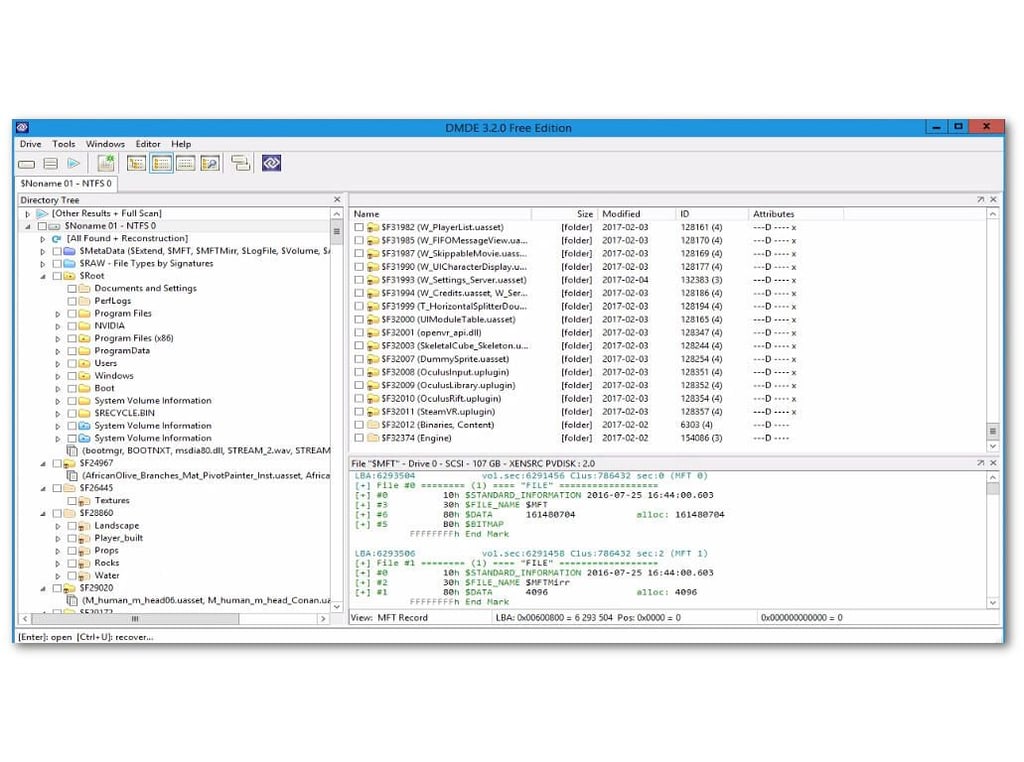Click the select drive toolbar icon
The width and height of the screenshot is (1024, 762).
coord(27,164)
